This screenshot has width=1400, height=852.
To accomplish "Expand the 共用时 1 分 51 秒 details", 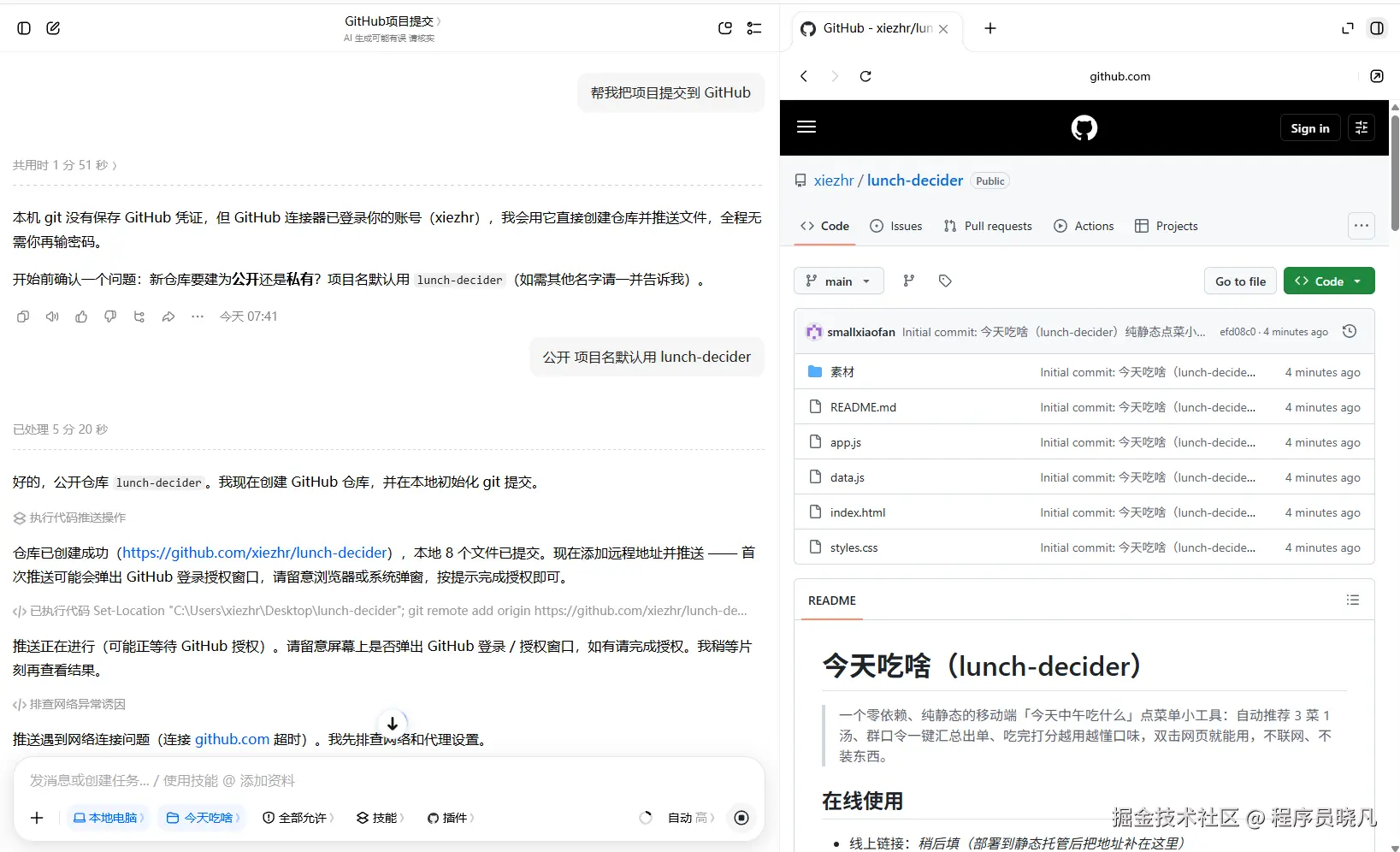I will 65,165.
